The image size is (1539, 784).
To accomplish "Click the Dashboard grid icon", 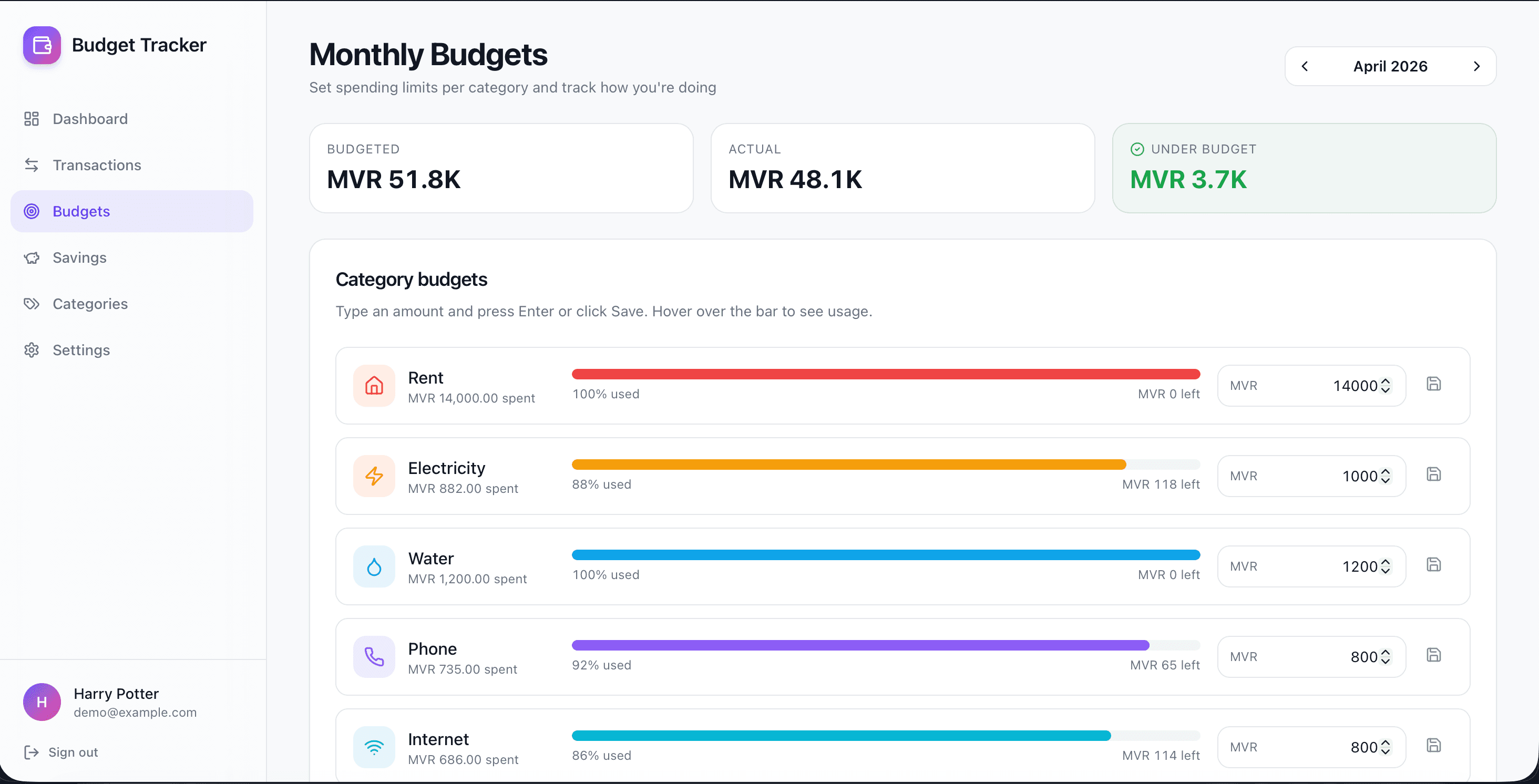I will (x=32, y=119).
